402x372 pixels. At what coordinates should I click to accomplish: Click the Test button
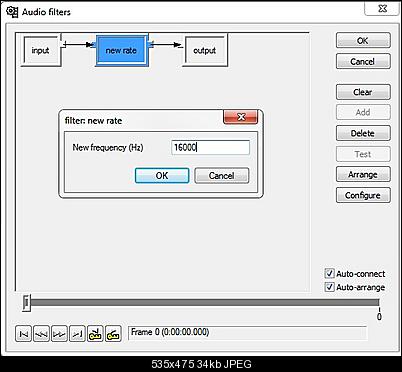click(x=363, y=154)
